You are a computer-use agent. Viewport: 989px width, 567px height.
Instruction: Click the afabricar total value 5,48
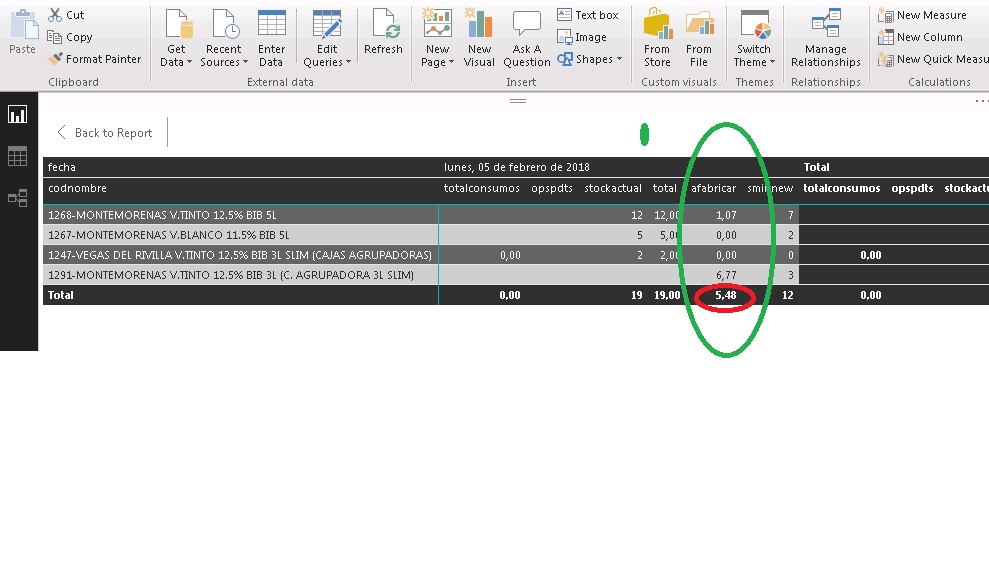tap(725, 295)
